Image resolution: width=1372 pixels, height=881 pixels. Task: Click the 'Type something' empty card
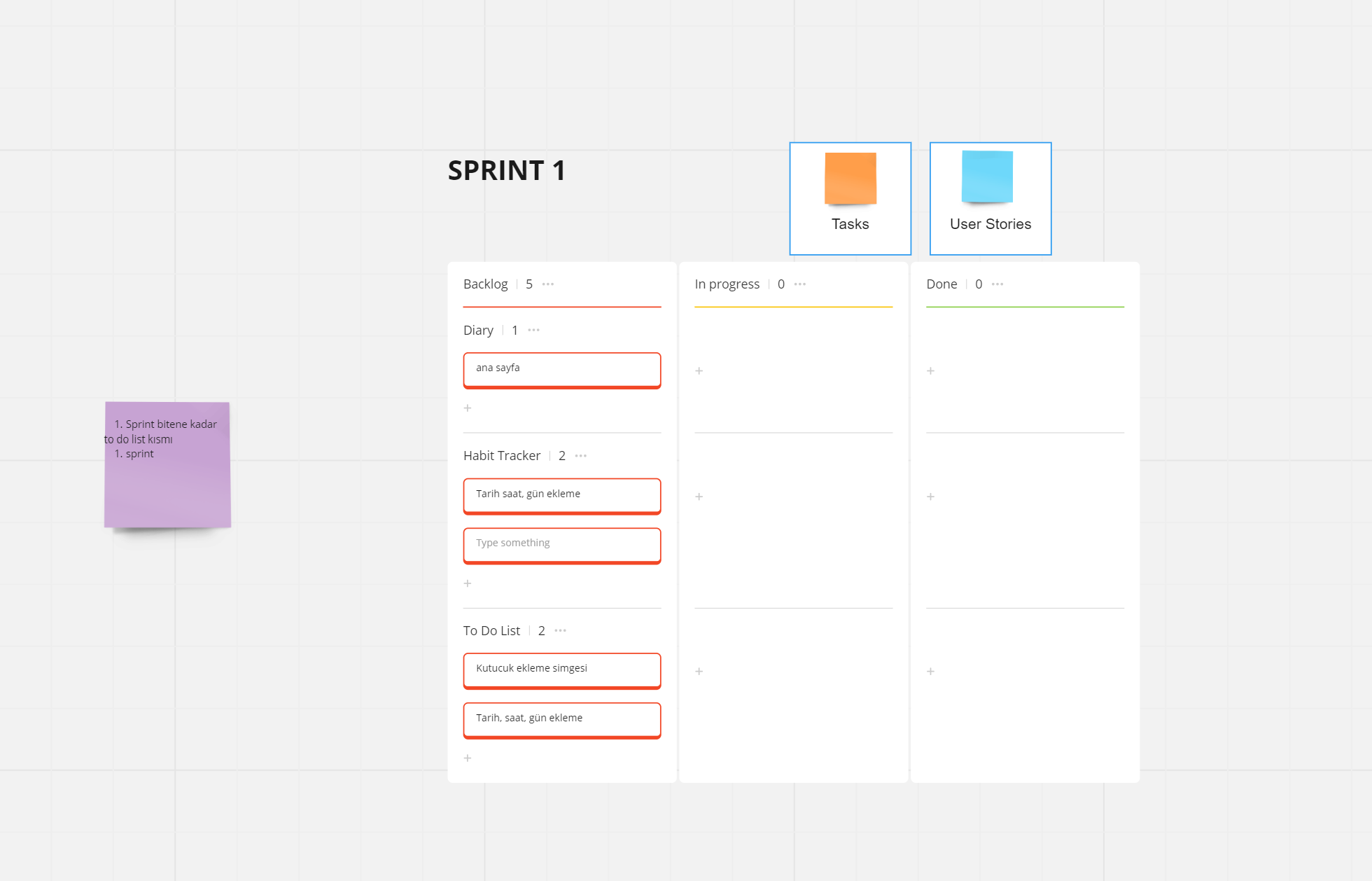(561, 544)
